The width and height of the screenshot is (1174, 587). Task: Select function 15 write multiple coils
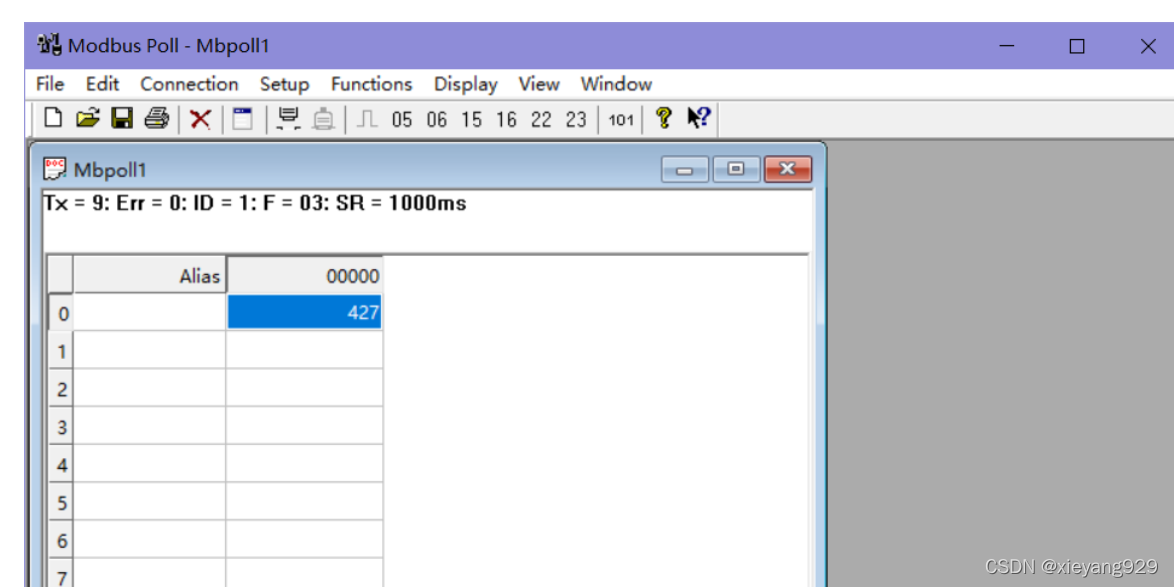[472, 120]
